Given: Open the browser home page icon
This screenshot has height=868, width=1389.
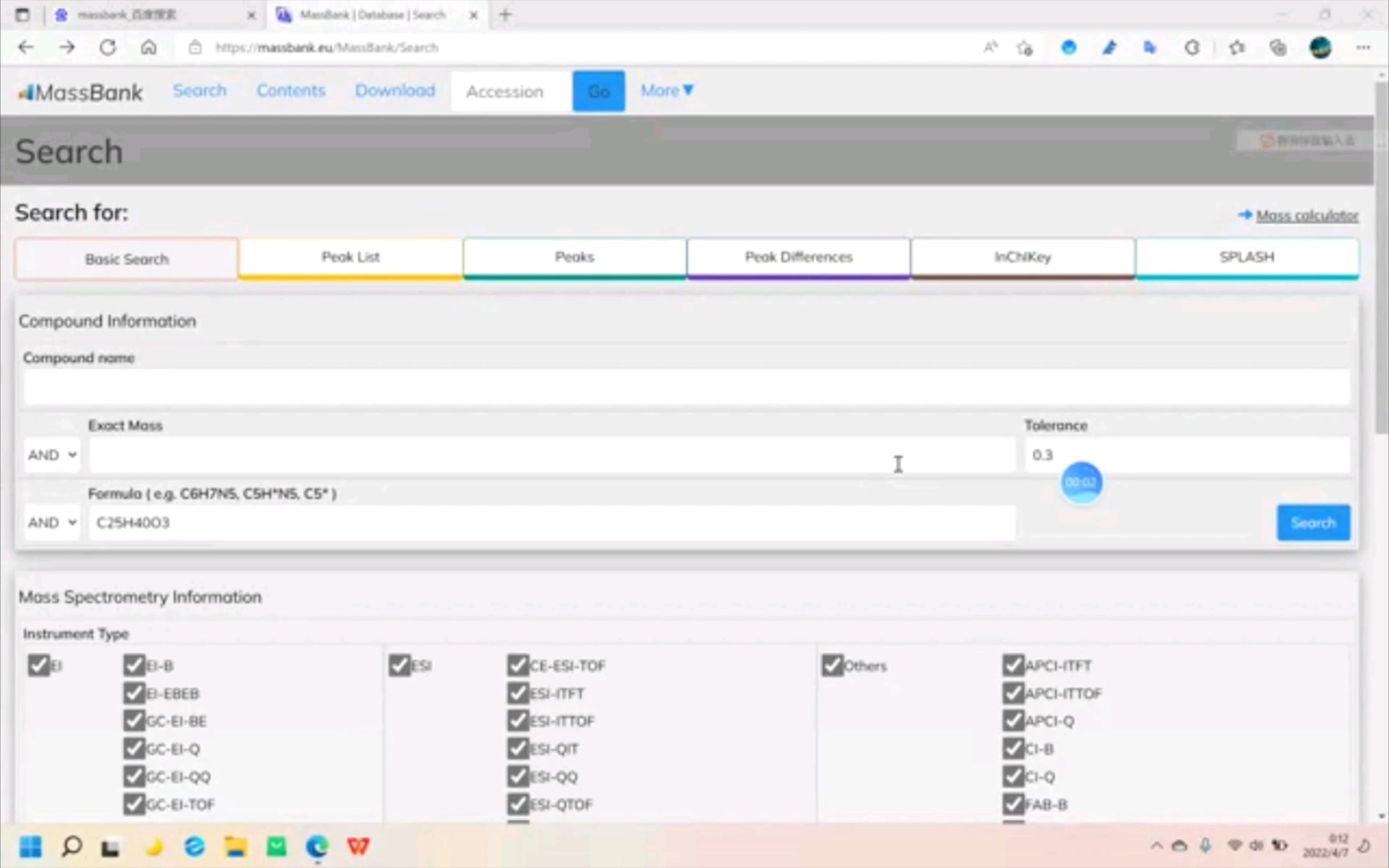Looking at the screenshot, I should point(149,47).
